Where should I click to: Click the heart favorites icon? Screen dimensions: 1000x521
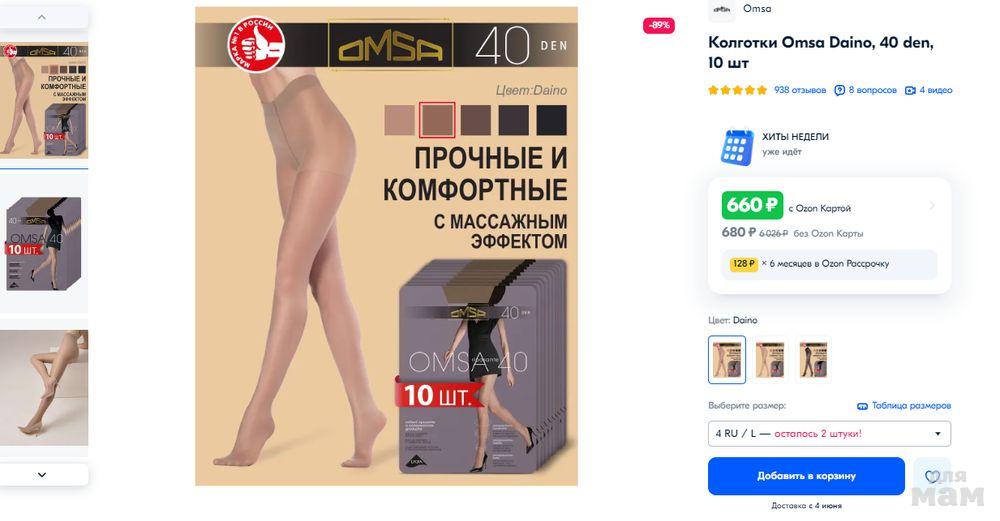click(932, 476)
